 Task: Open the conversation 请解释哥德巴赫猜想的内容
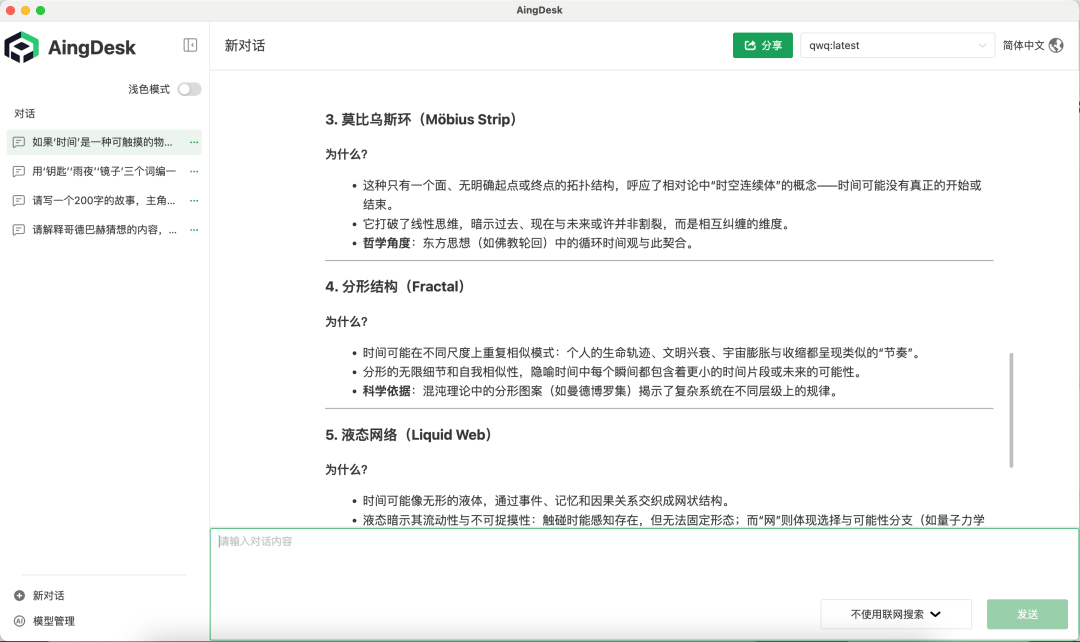pyautogui.click(x=104, y=229)
